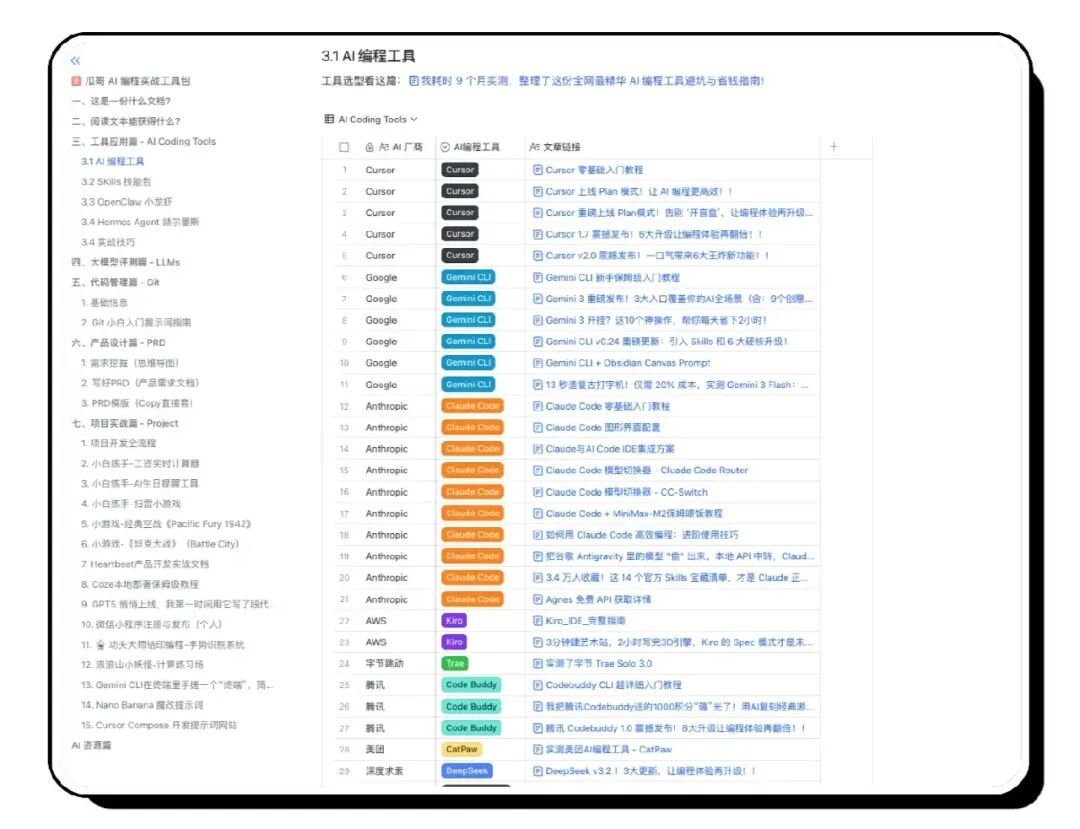Go to 8. Coze本地部署保姆级教程
The height and width of the screenshot is (829, 1080).
coord(140,585)
